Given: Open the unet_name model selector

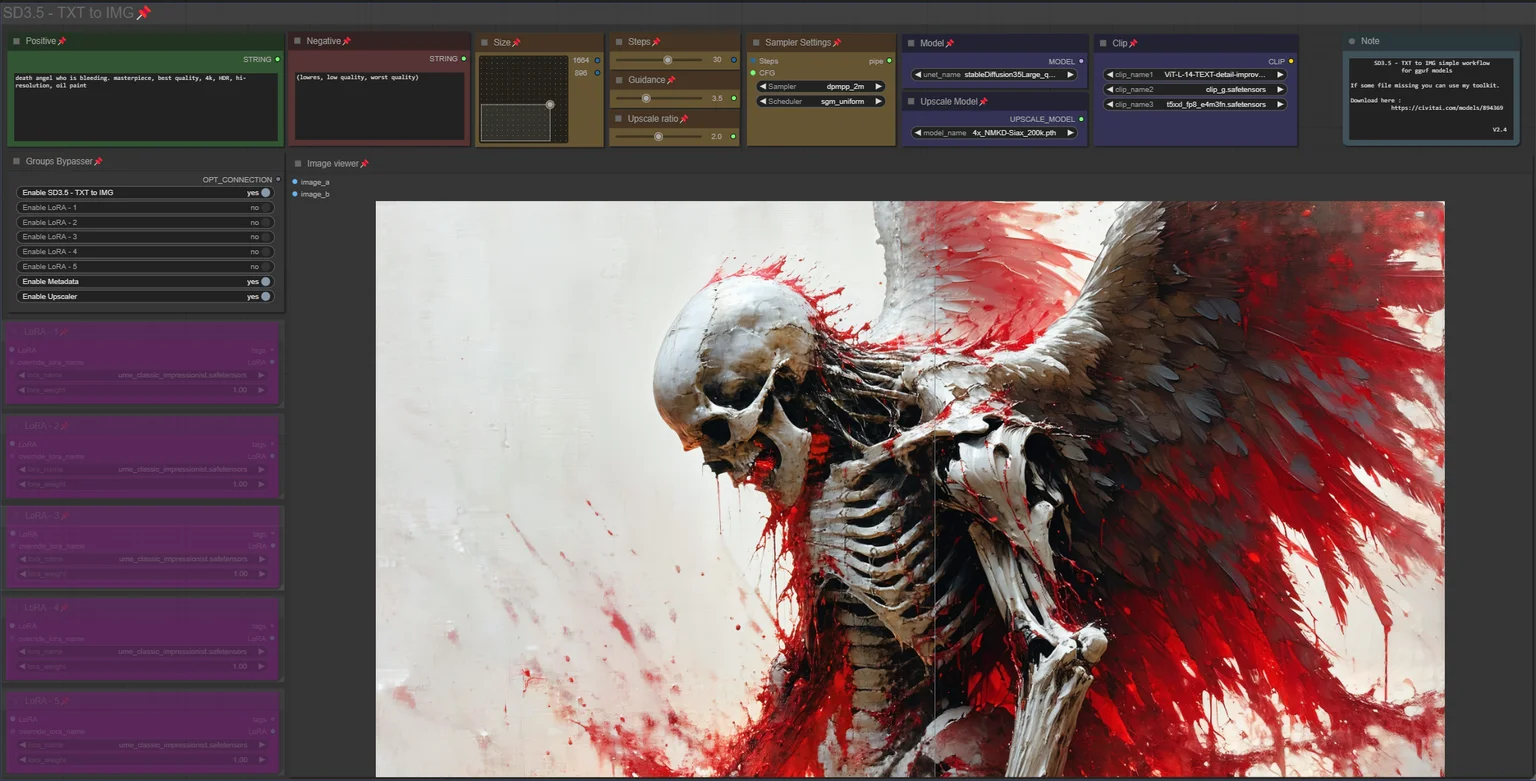Looking at the screenshot, I should pyautogui.click(x=995, y=75).
